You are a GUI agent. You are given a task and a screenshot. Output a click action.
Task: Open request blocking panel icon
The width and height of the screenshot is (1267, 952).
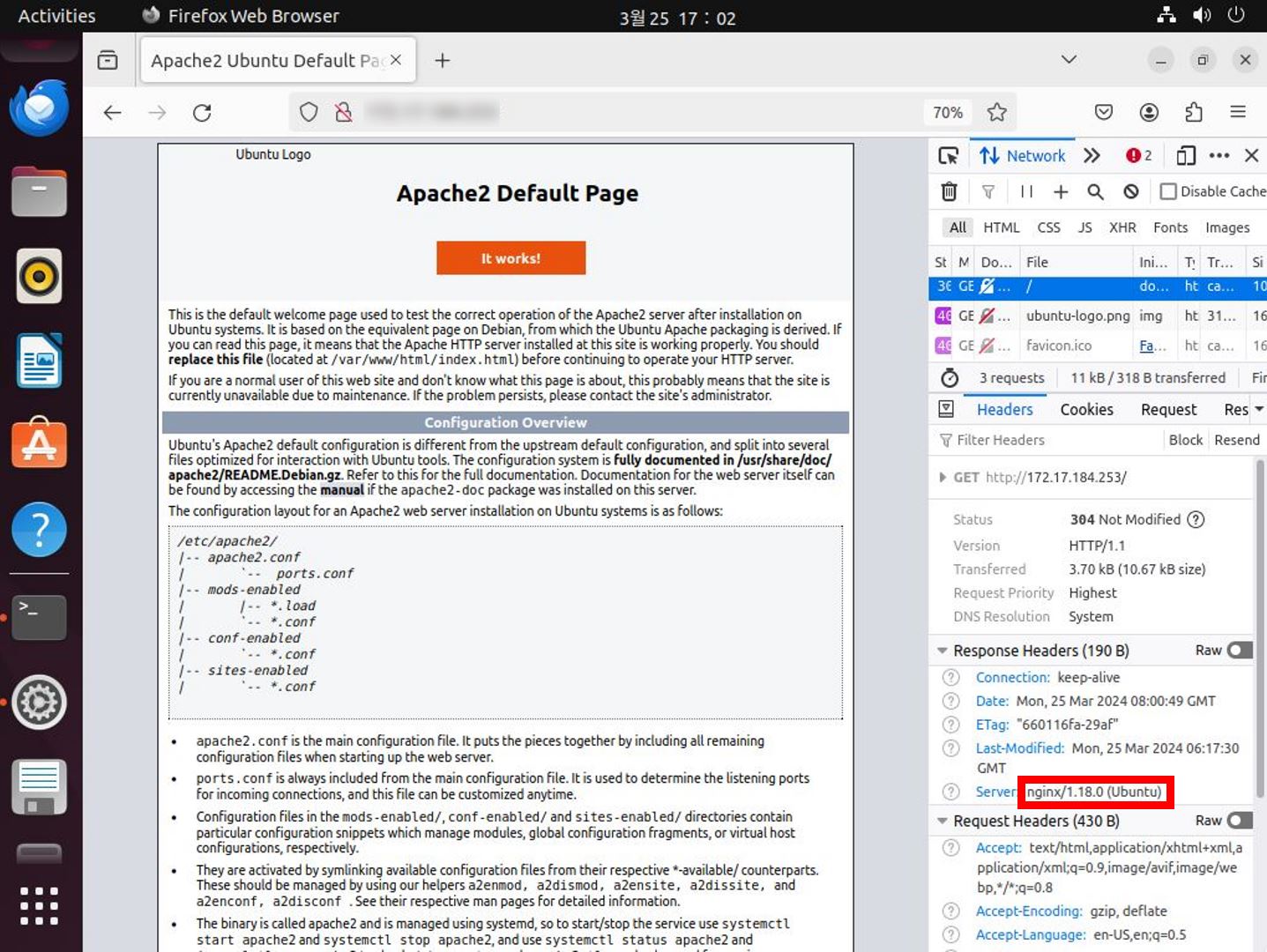(x=1131, y=191)
